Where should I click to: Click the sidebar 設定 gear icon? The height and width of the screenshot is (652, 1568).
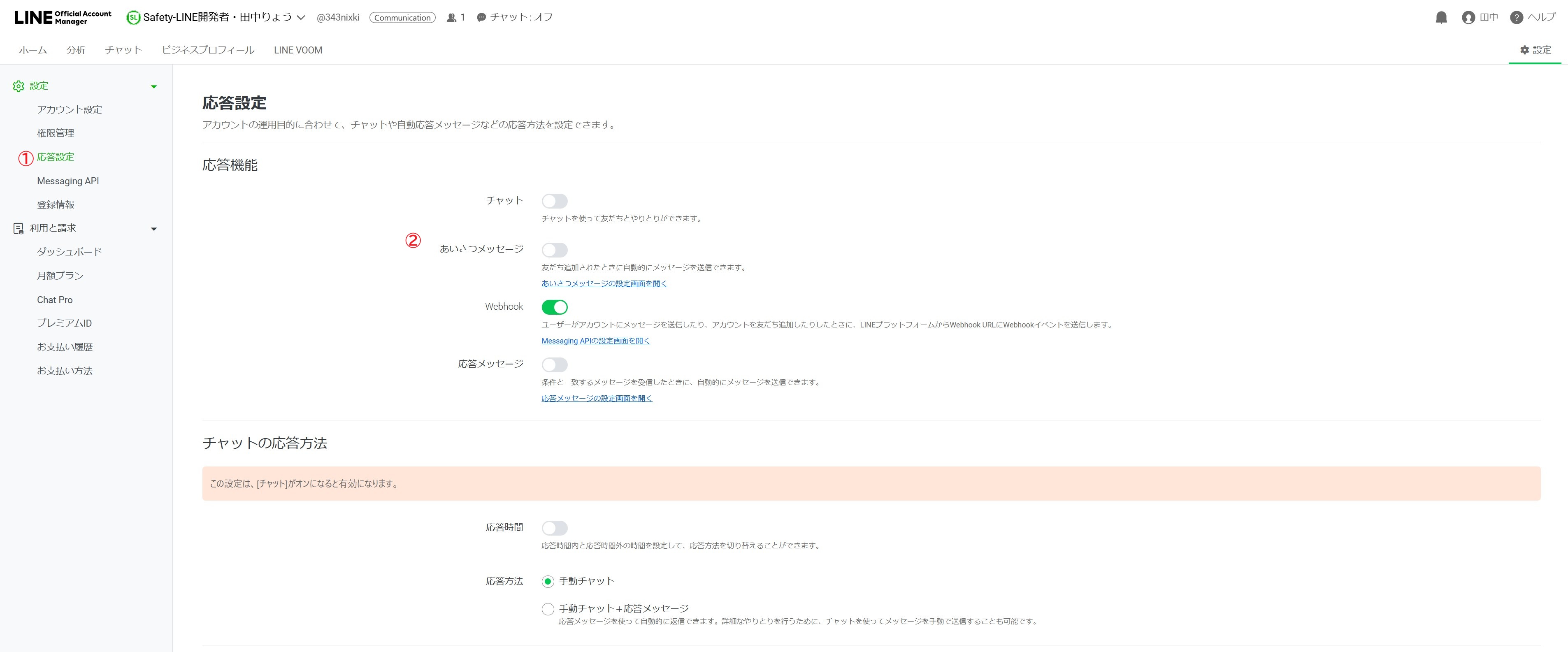pyautogui.click(x=18, y=86)
